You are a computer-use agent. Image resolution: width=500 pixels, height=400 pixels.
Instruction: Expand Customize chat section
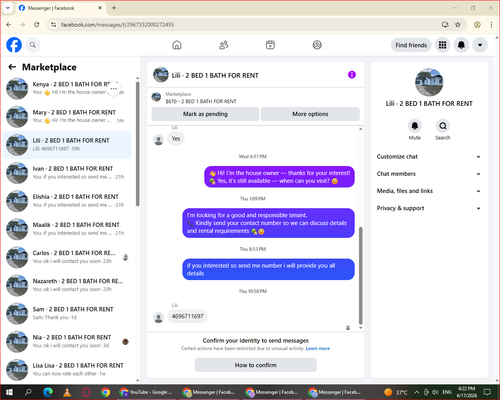click(x=429, y=157)
